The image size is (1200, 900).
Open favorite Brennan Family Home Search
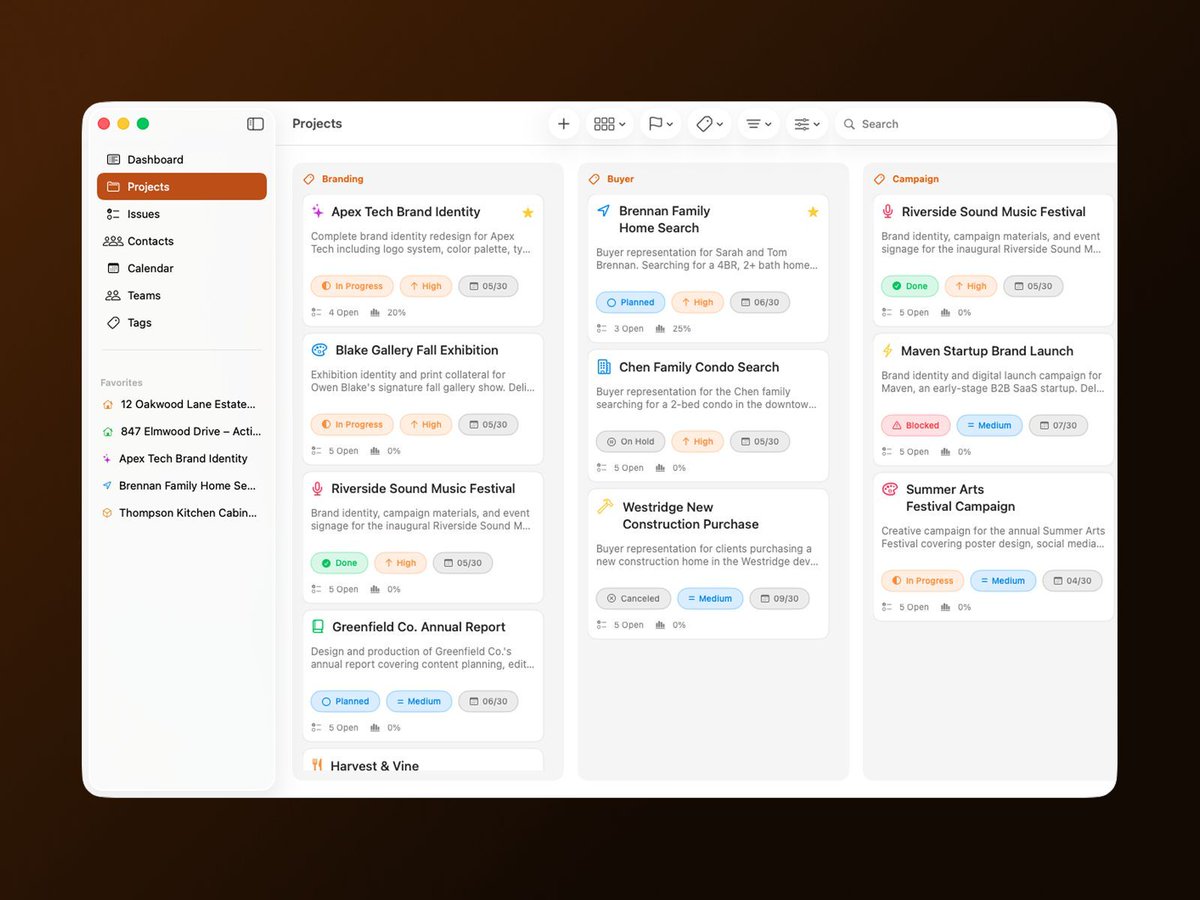click(180, 486)
